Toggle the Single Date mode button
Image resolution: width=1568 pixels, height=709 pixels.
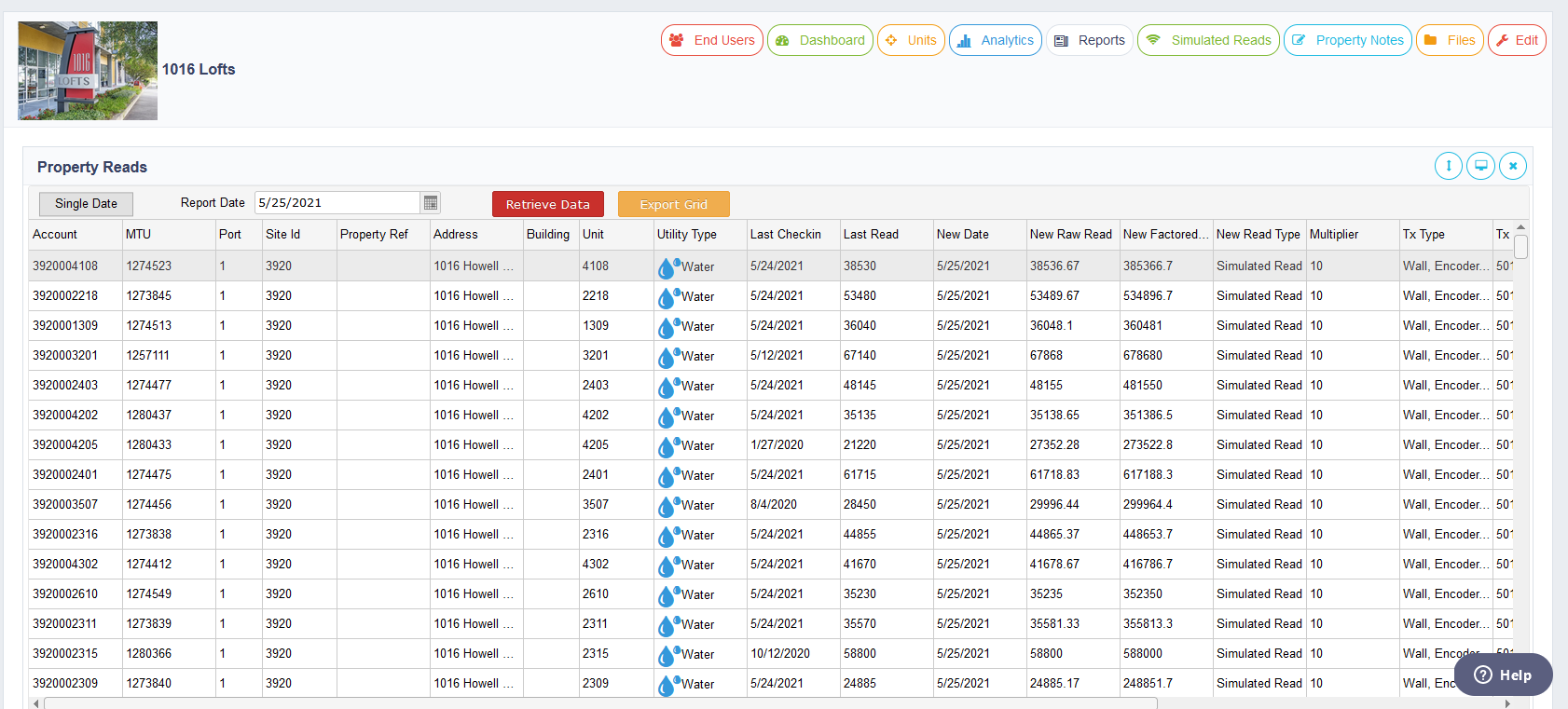[86, 204]
